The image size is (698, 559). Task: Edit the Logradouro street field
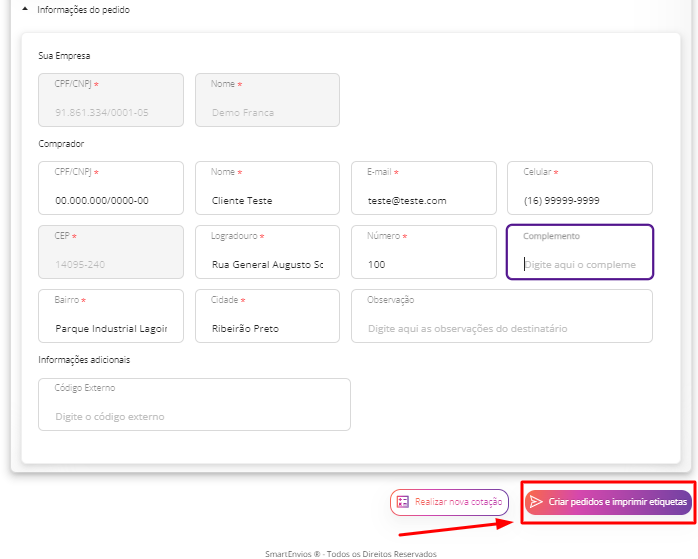click(x=267, y=252)
